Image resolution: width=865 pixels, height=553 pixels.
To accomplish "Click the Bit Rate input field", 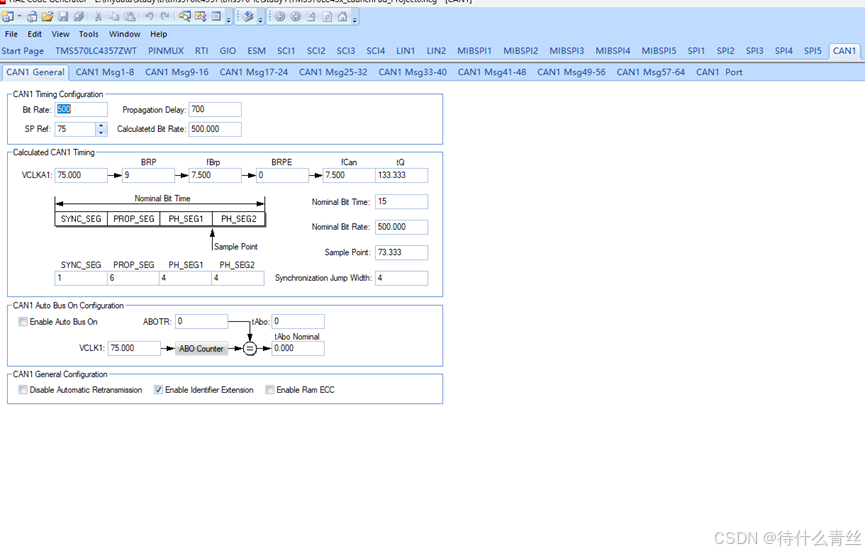I will (x=81, y=109).
